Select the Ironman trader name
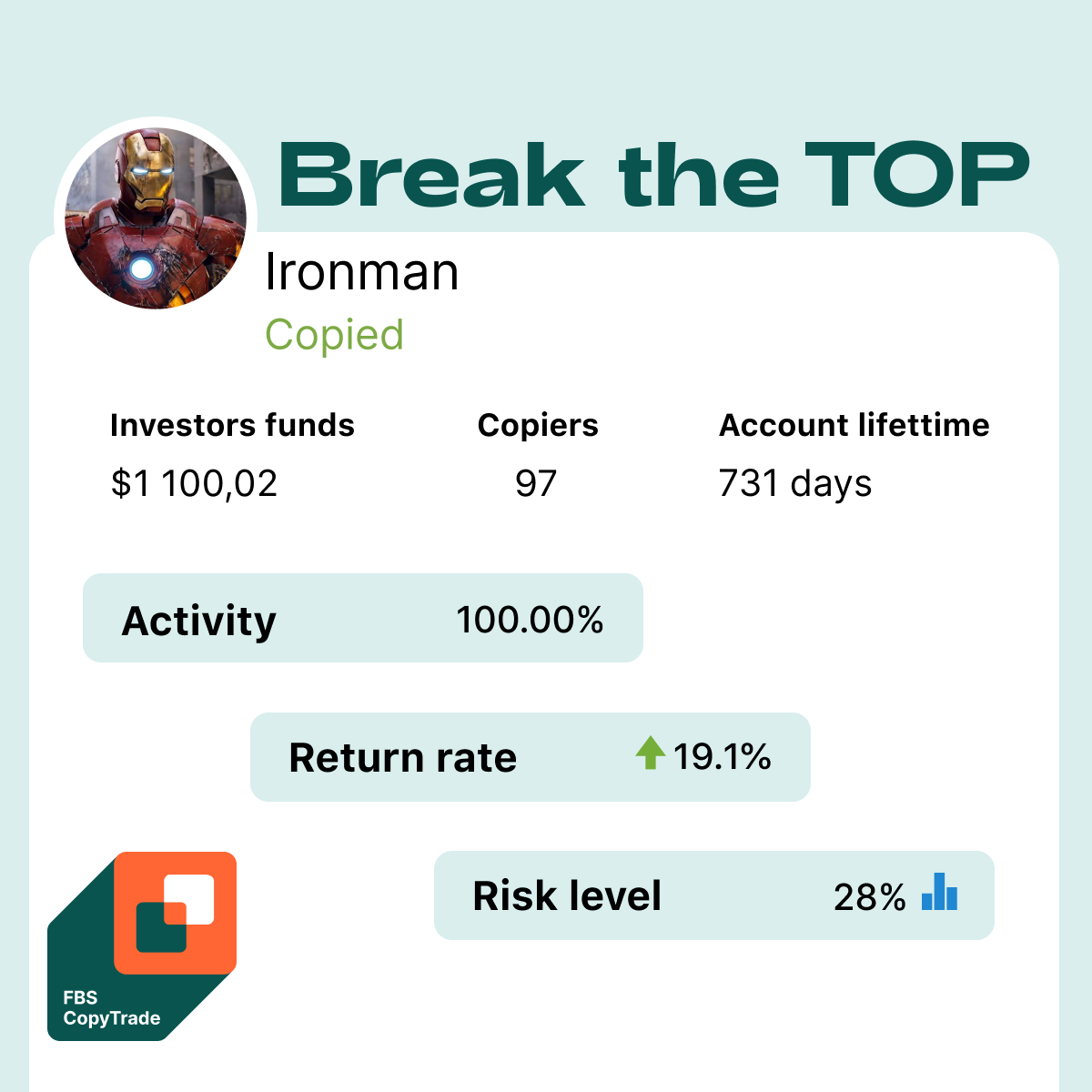 [x=361, y=272]
